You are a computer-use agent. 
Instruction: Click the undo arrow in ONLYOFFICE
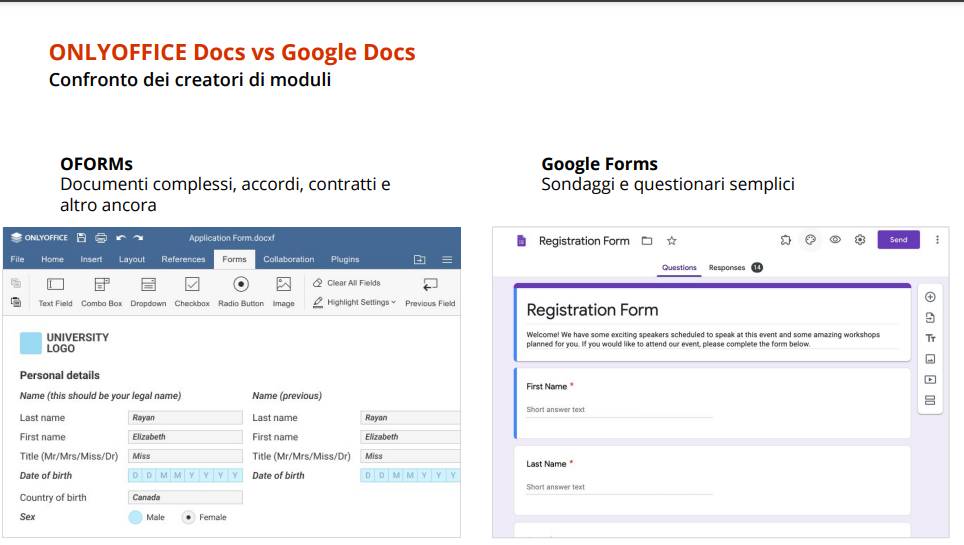tap(120, 237)
